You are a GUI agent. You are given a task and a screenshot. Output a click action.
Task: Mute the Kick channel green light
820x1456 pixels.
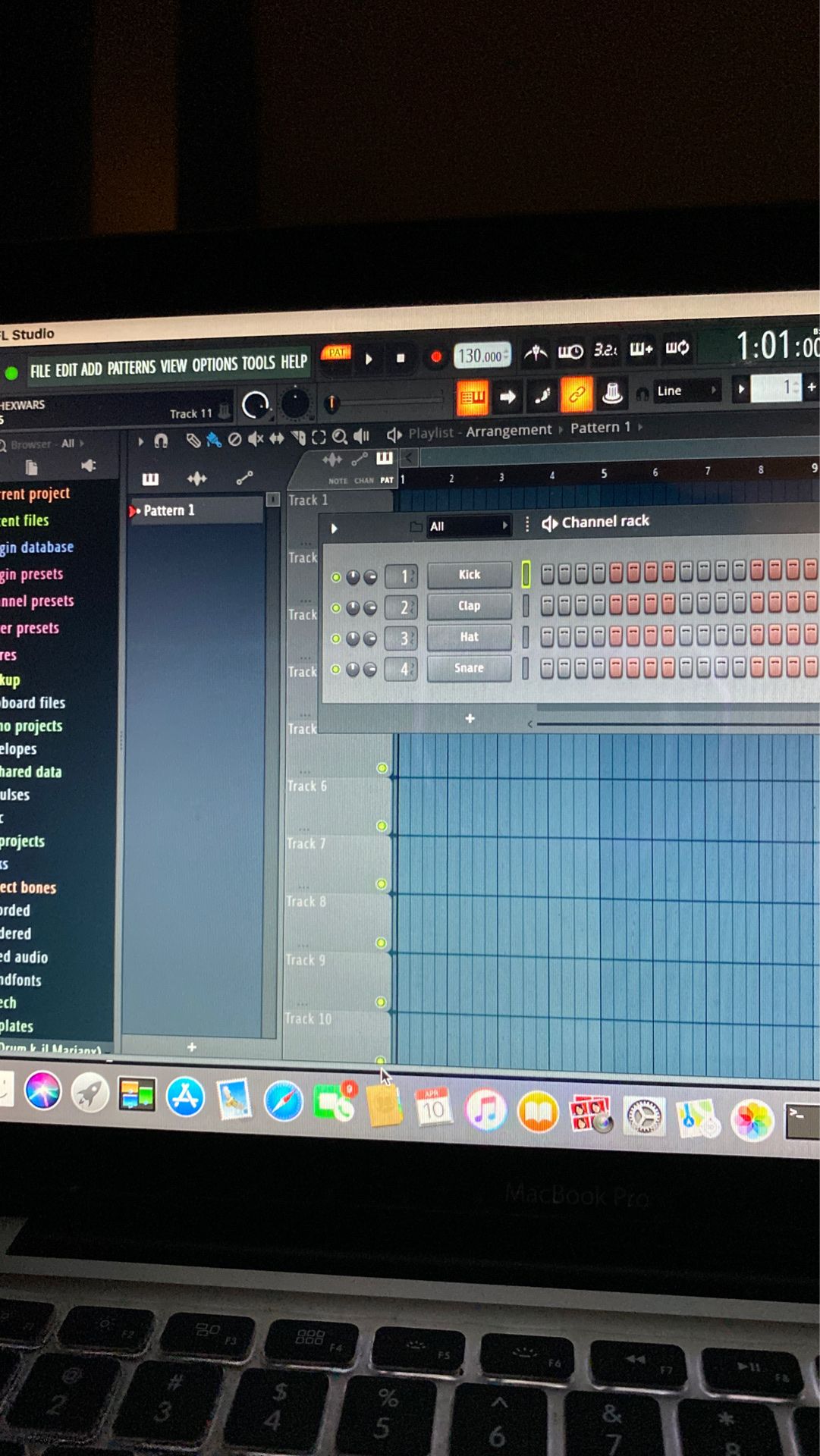(336, 578)
